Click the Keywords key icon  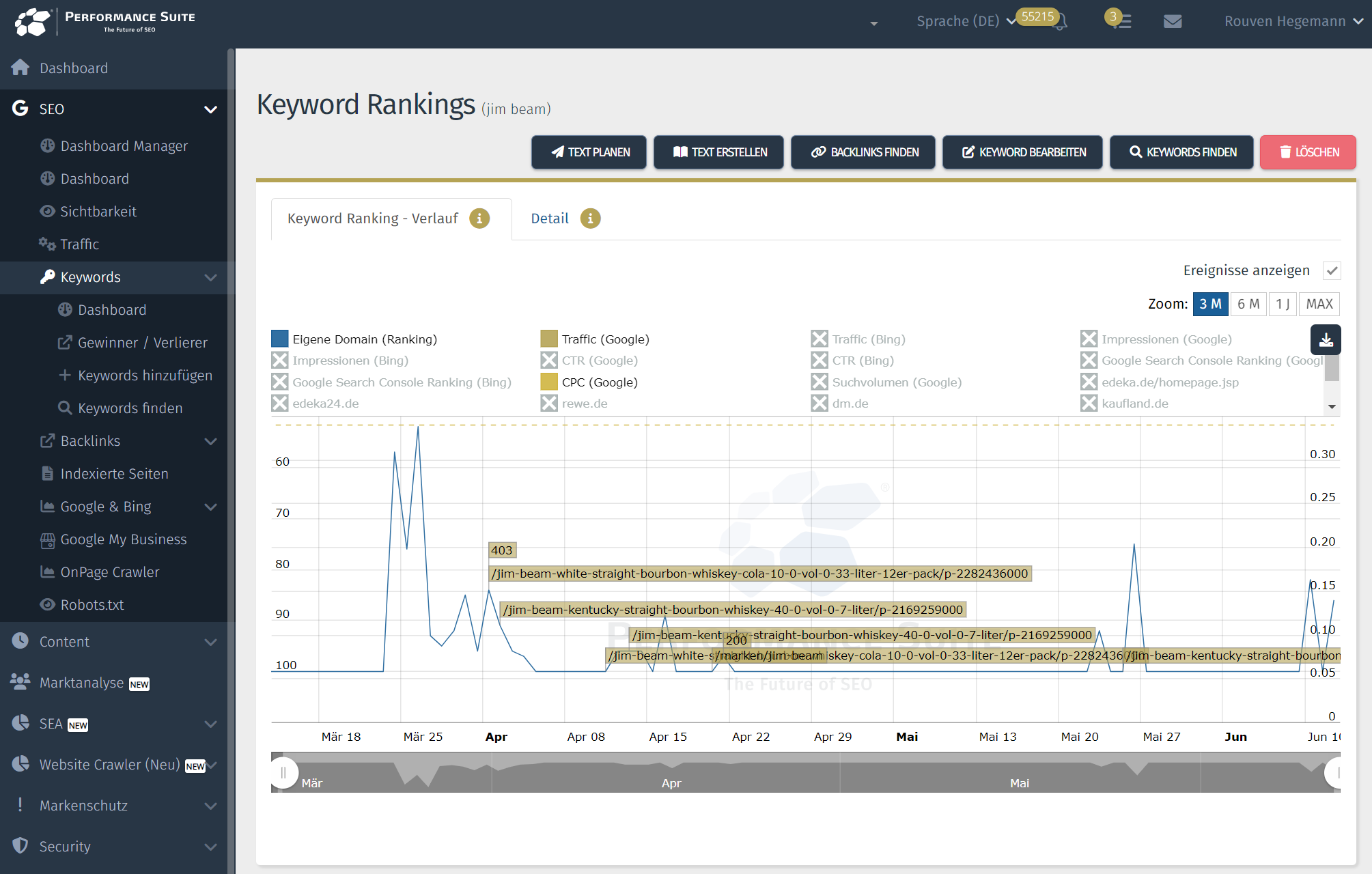[x=47, y=277]
